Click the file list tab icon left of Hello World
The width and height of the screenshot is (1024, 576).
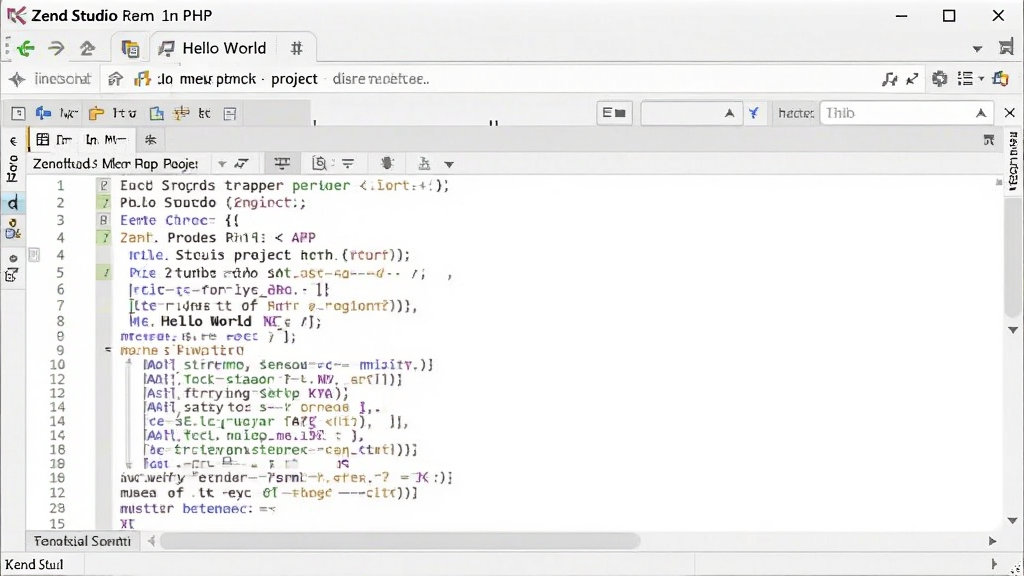(x=130, y=48)
